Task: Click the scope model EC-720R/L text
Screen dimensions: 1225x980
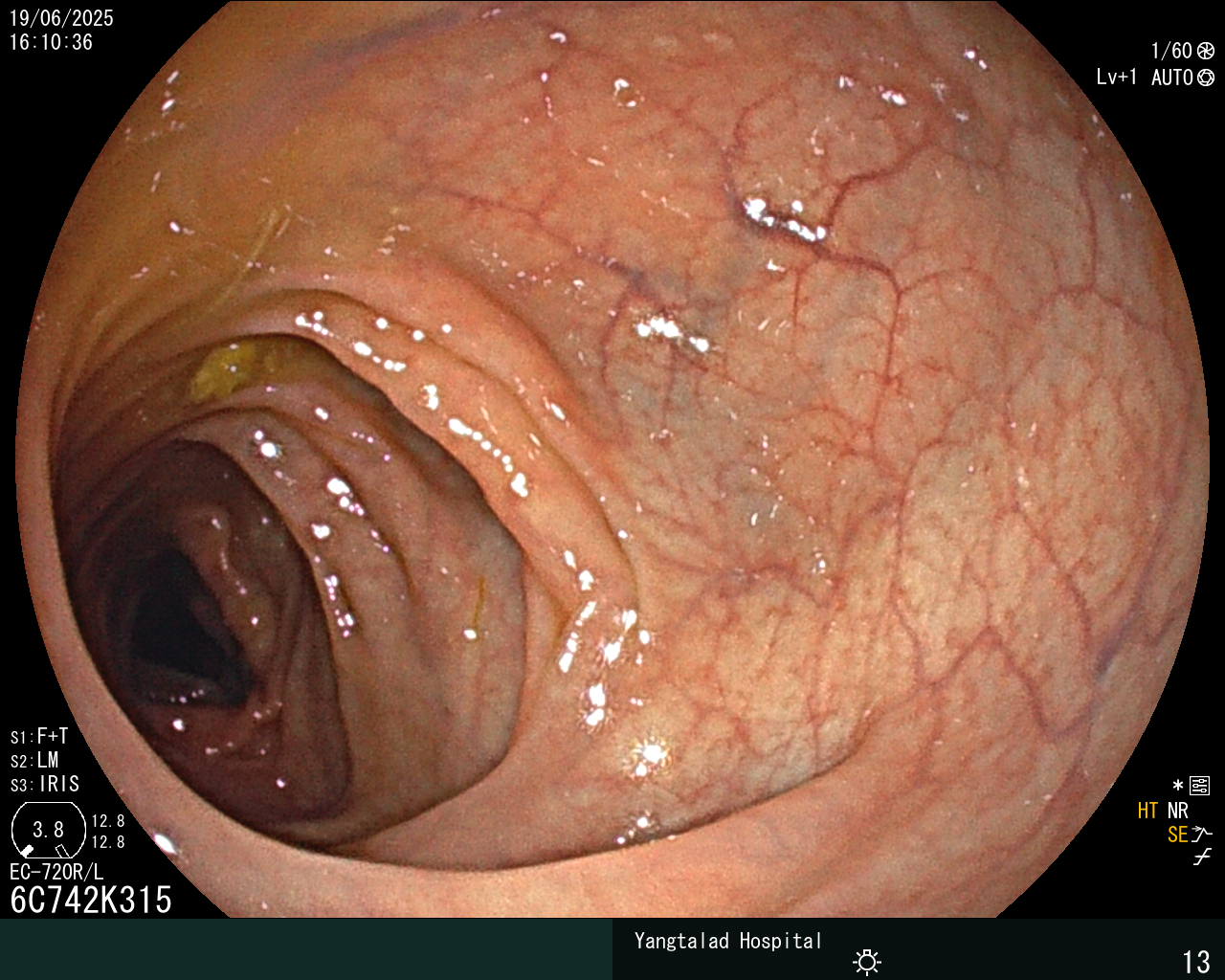Action: (56, 872)
